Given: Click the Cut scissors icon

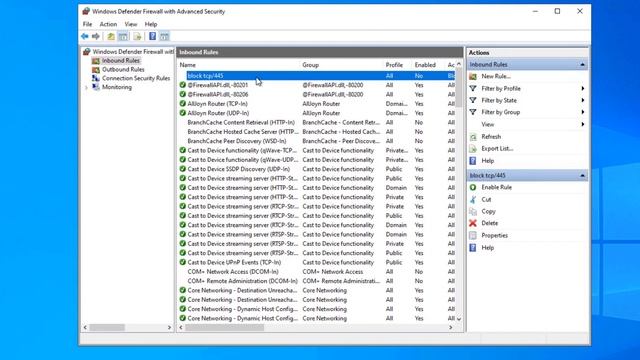Looking at the screenshot, I should (473, 200).
